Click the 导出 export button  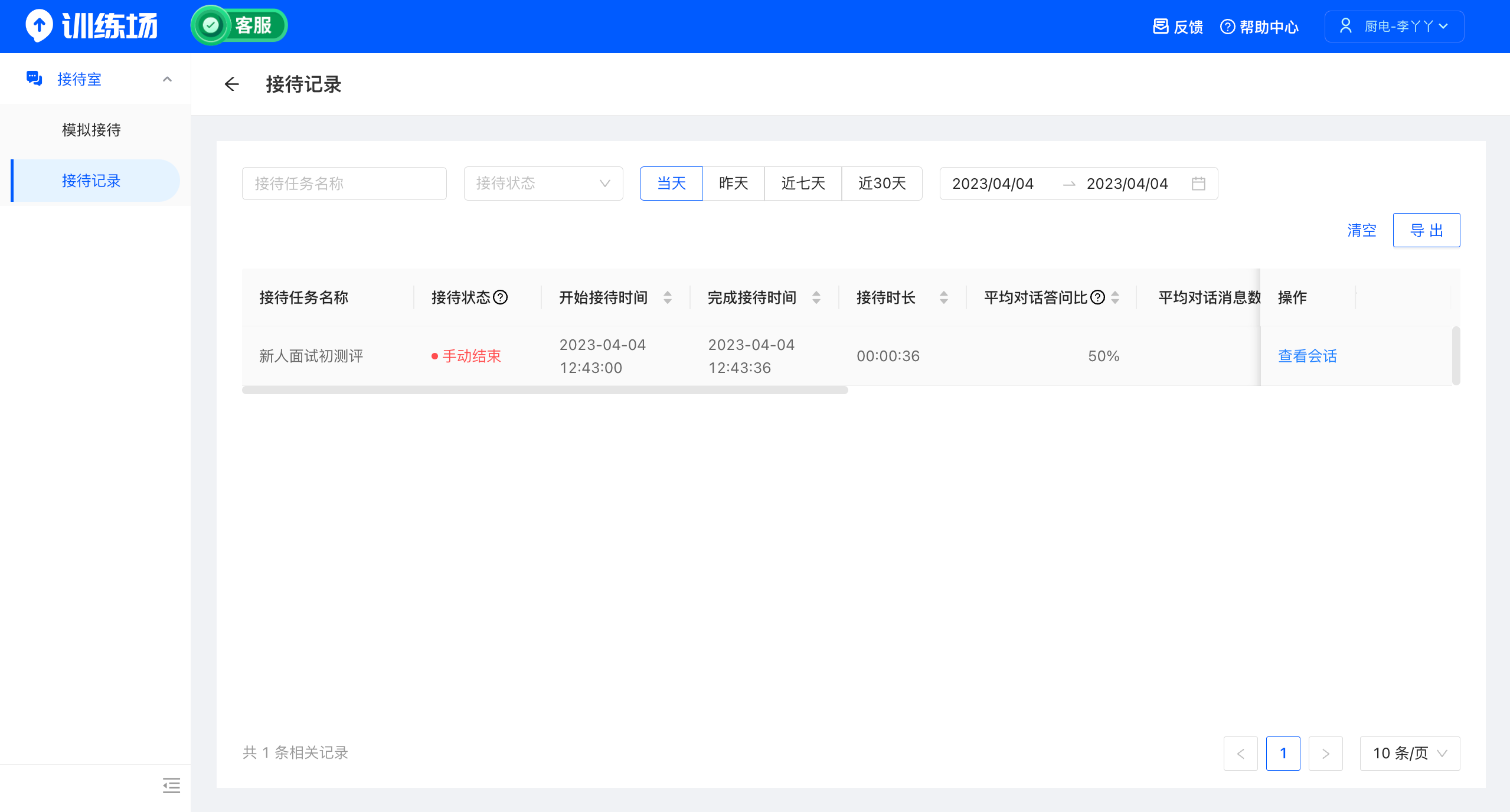[1426, 230]
